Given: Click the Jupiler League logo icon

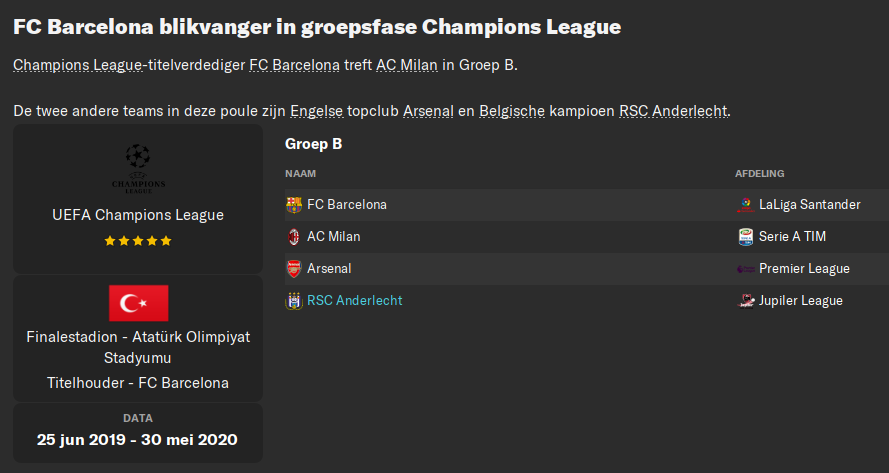Looking at the screenshot, I should tap(745, 301).
